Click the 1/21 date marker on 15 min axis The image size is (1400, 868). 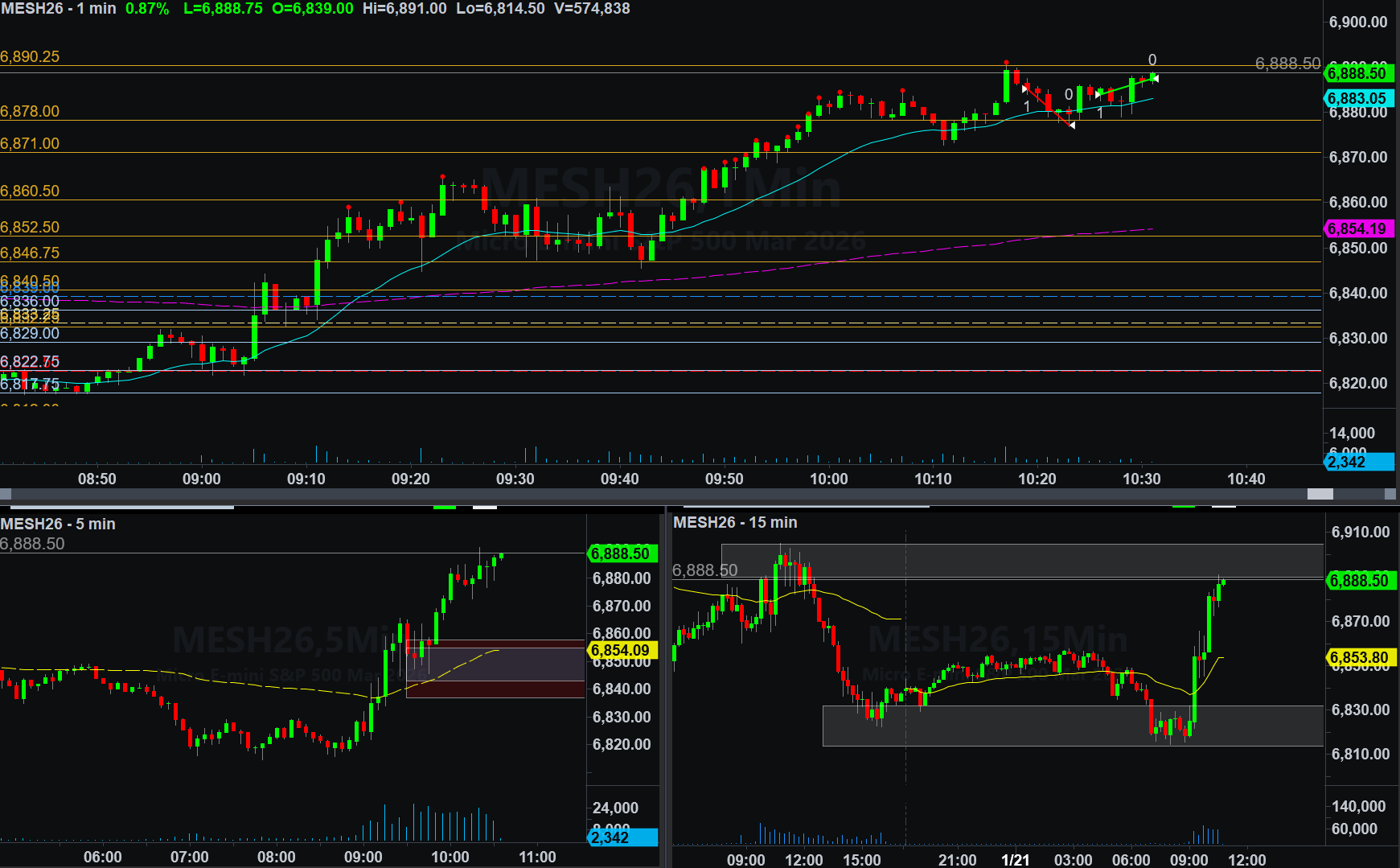[x=1015, y=859]
